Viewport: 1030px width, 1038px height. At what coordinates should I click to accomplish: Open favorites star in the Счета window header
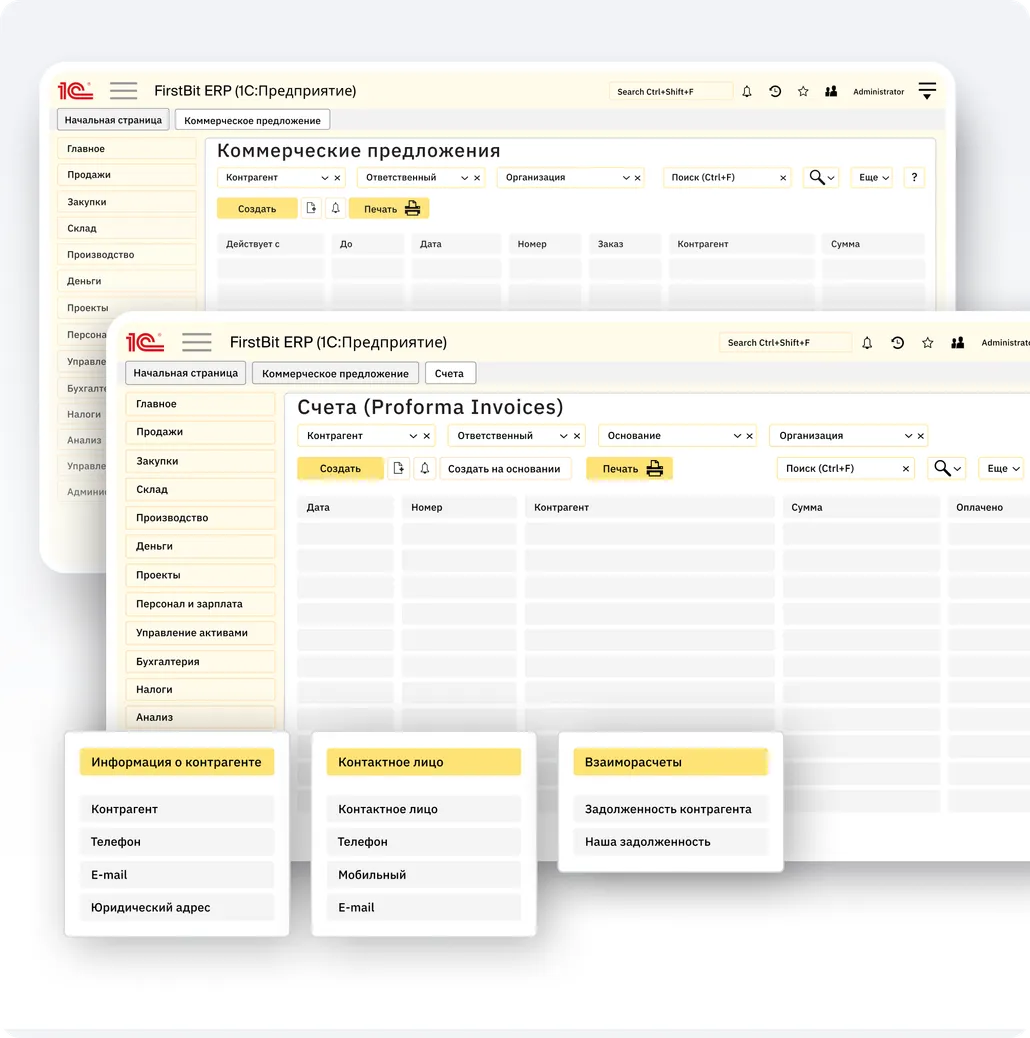click(x=928, y=342)
